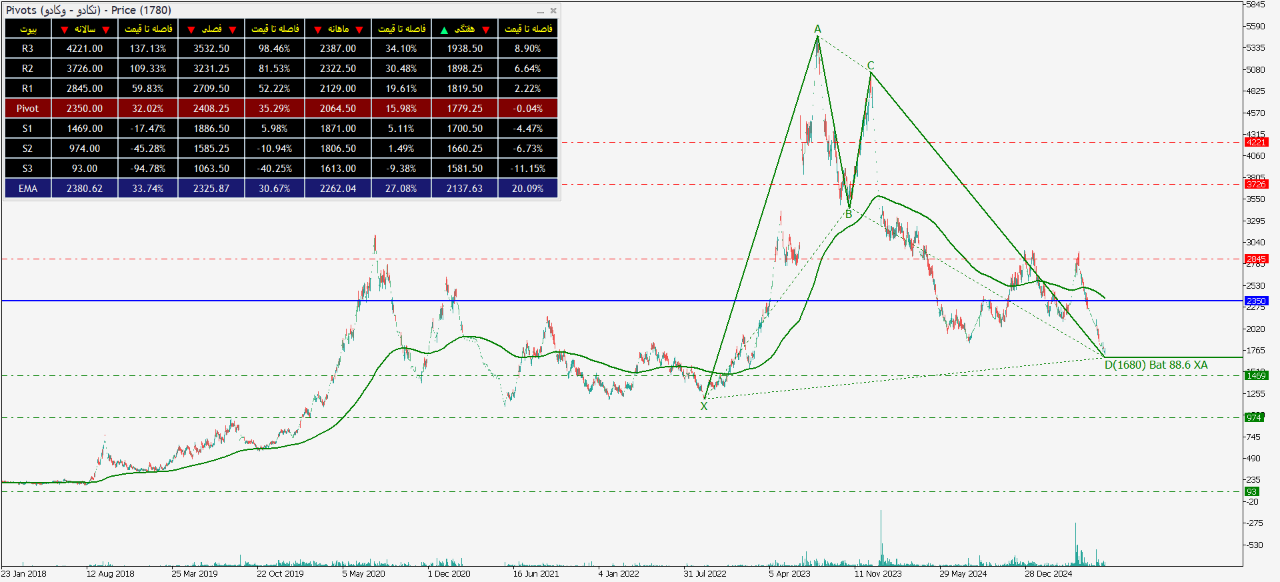Toggle the green up arrow beside هفتگی
Image resolution: width=1280 pixels, height=582 pixels.
[445, 29]
